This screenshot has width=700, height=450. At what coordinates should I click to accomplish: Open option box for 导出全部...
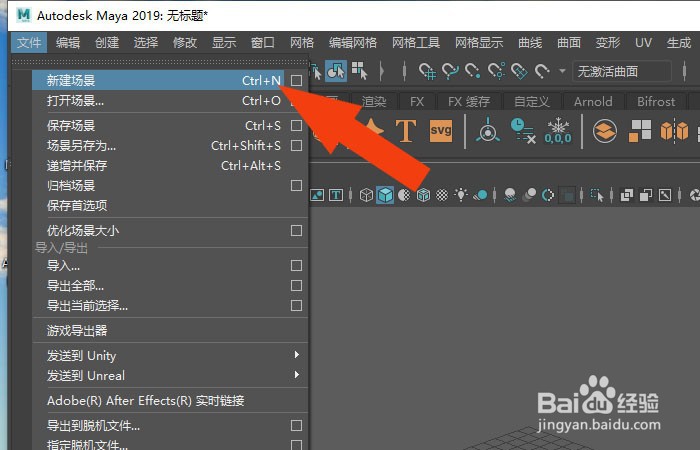(296, 285)
